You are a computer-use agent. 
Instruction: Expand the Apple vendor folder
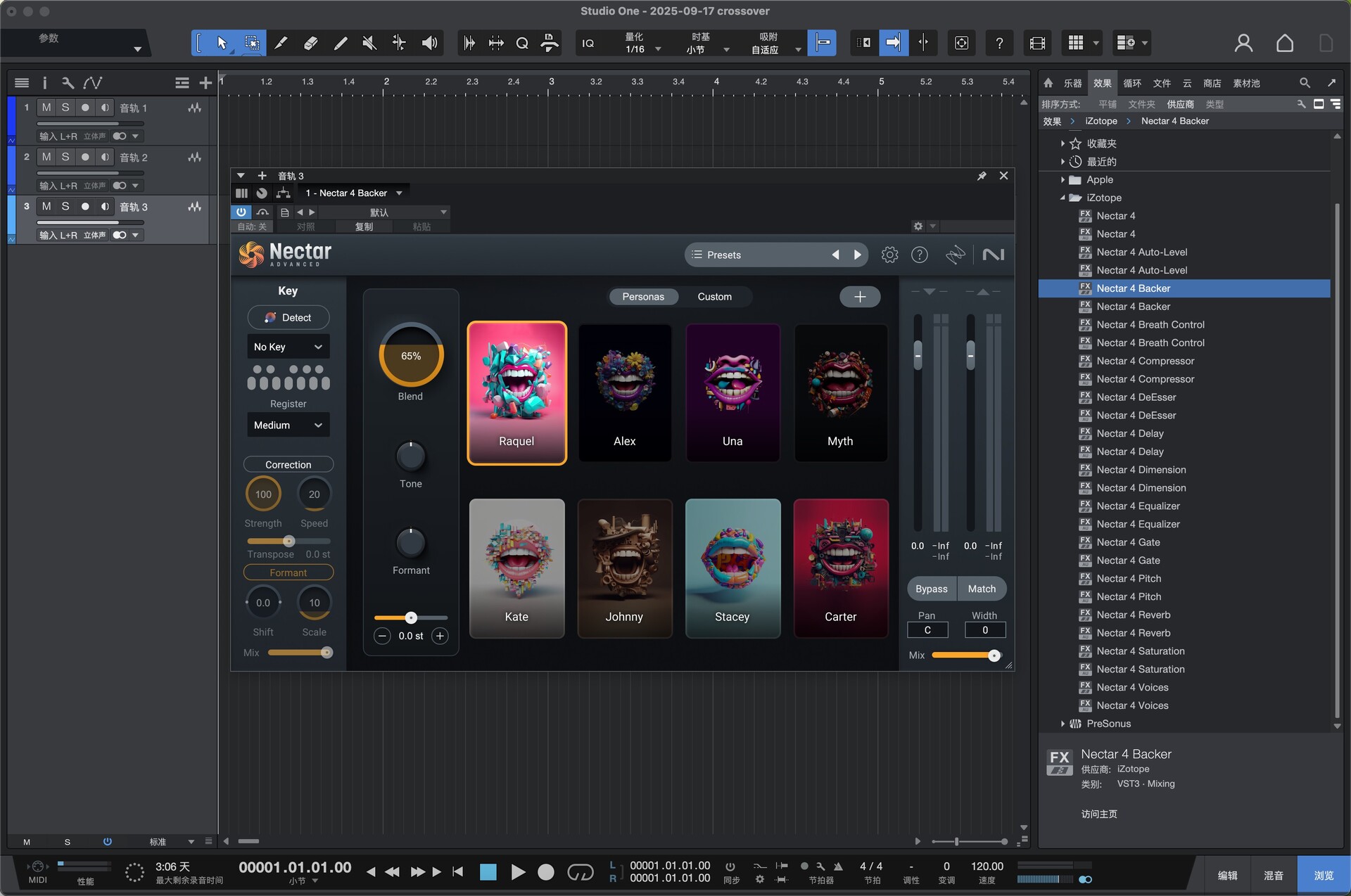(1063, 180)
